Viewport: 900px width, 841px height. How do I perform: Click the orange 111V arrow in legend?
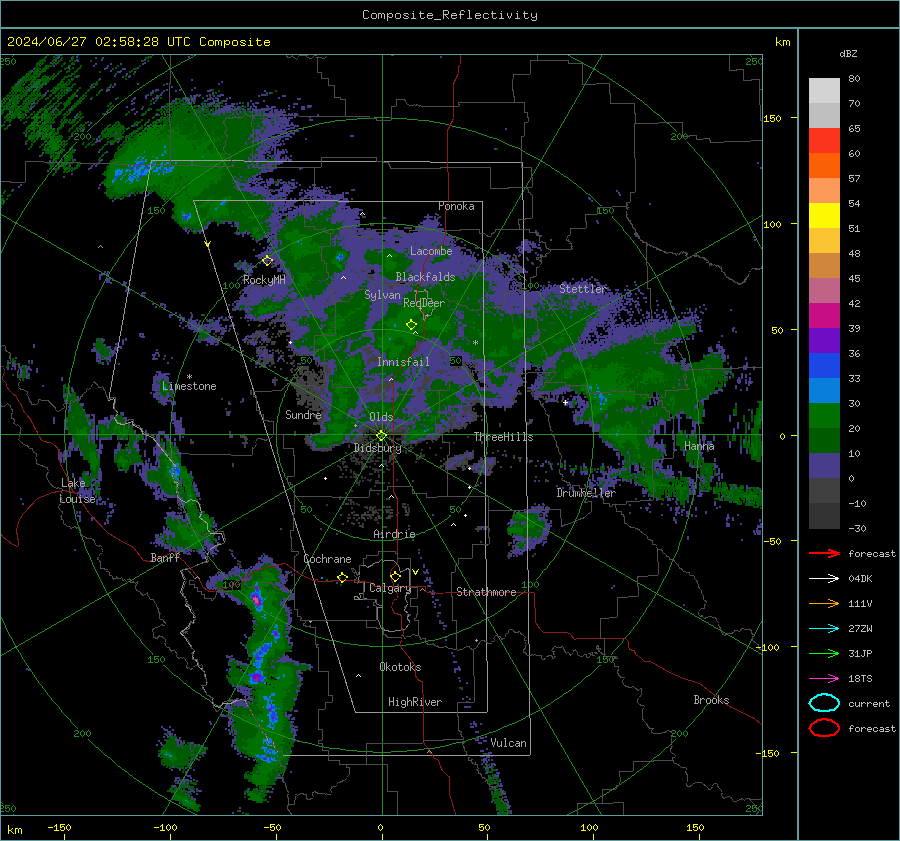click(x=824, y=603)
